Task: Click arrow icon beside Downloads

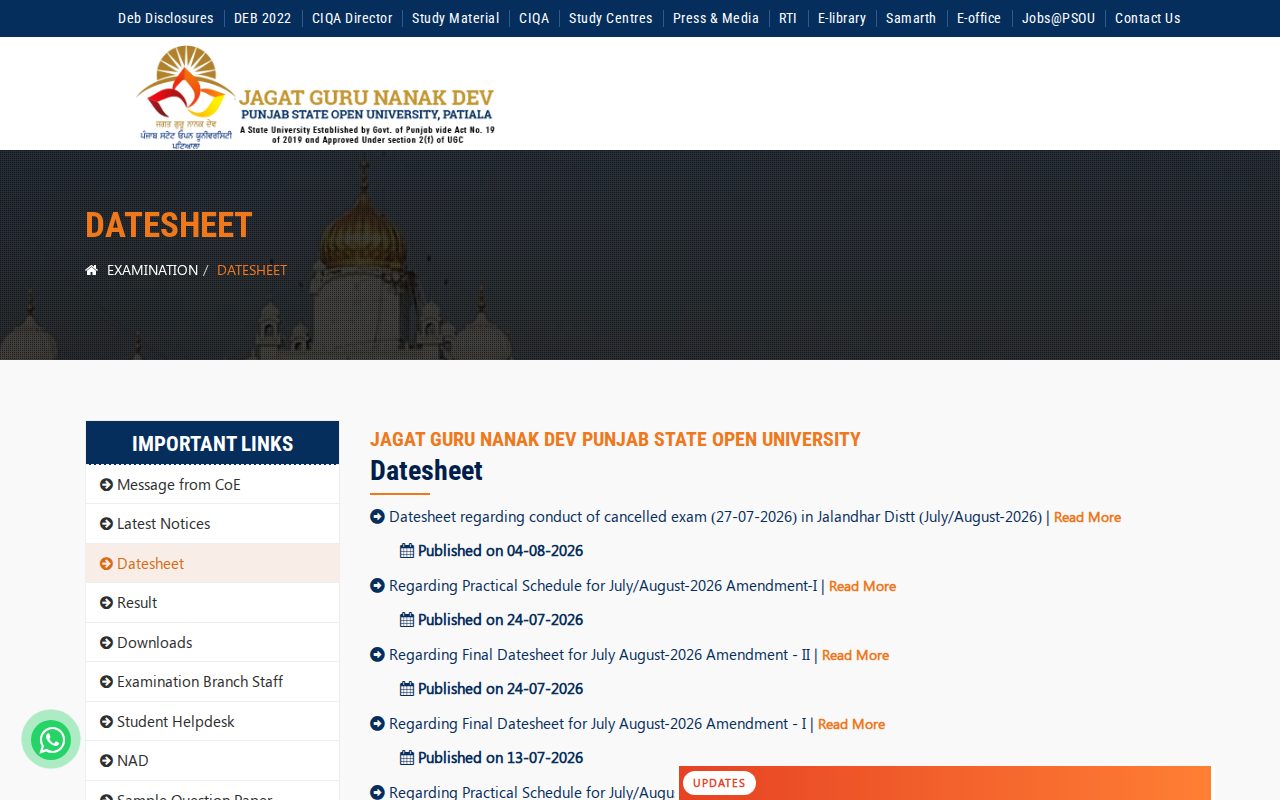Action: (106, 643)
